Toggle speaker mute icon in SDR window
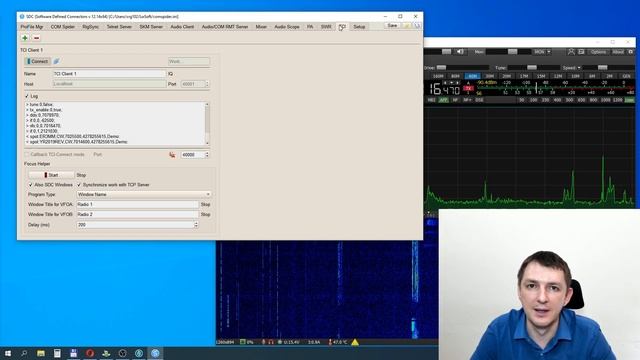The height and width of the screenshot is (360, 640). click(460, 52)
